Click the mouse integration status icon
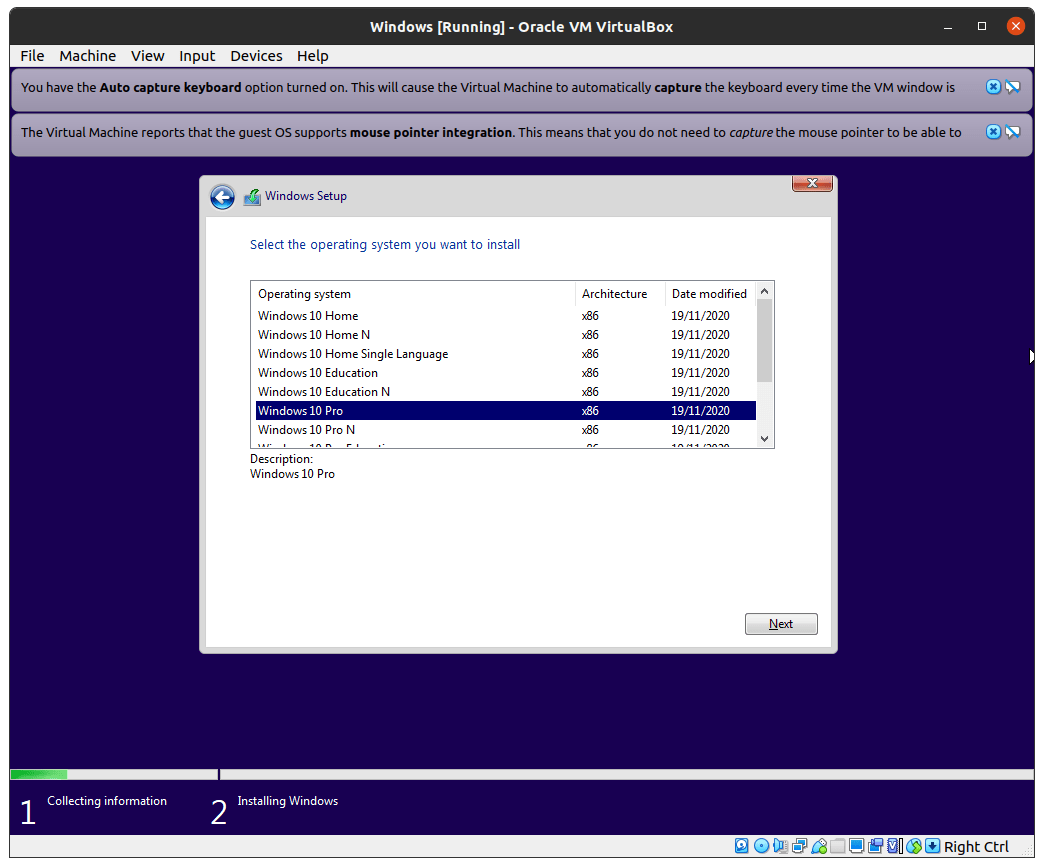This screenshot has height=867, width=1044. (x=914, y=846)
